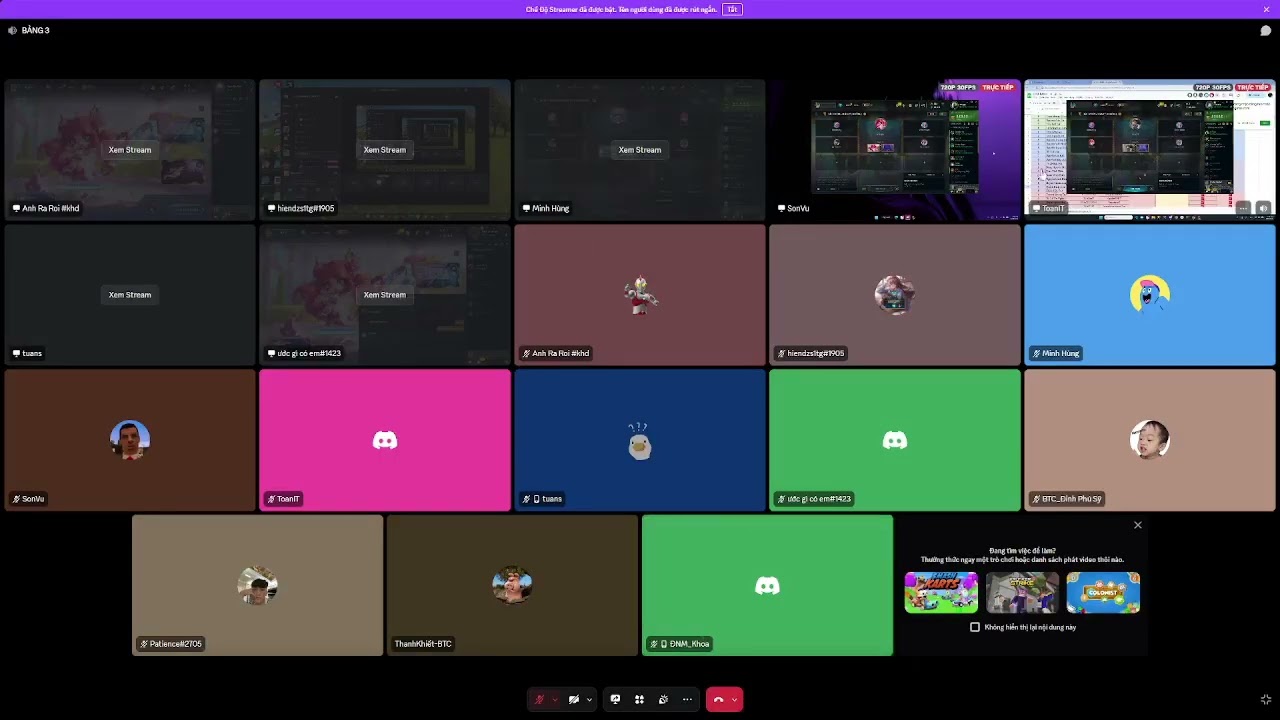This screenshot has width=1280, height=720.
Task: Watch ước gì có em#1423's stream
Action: 385,295
